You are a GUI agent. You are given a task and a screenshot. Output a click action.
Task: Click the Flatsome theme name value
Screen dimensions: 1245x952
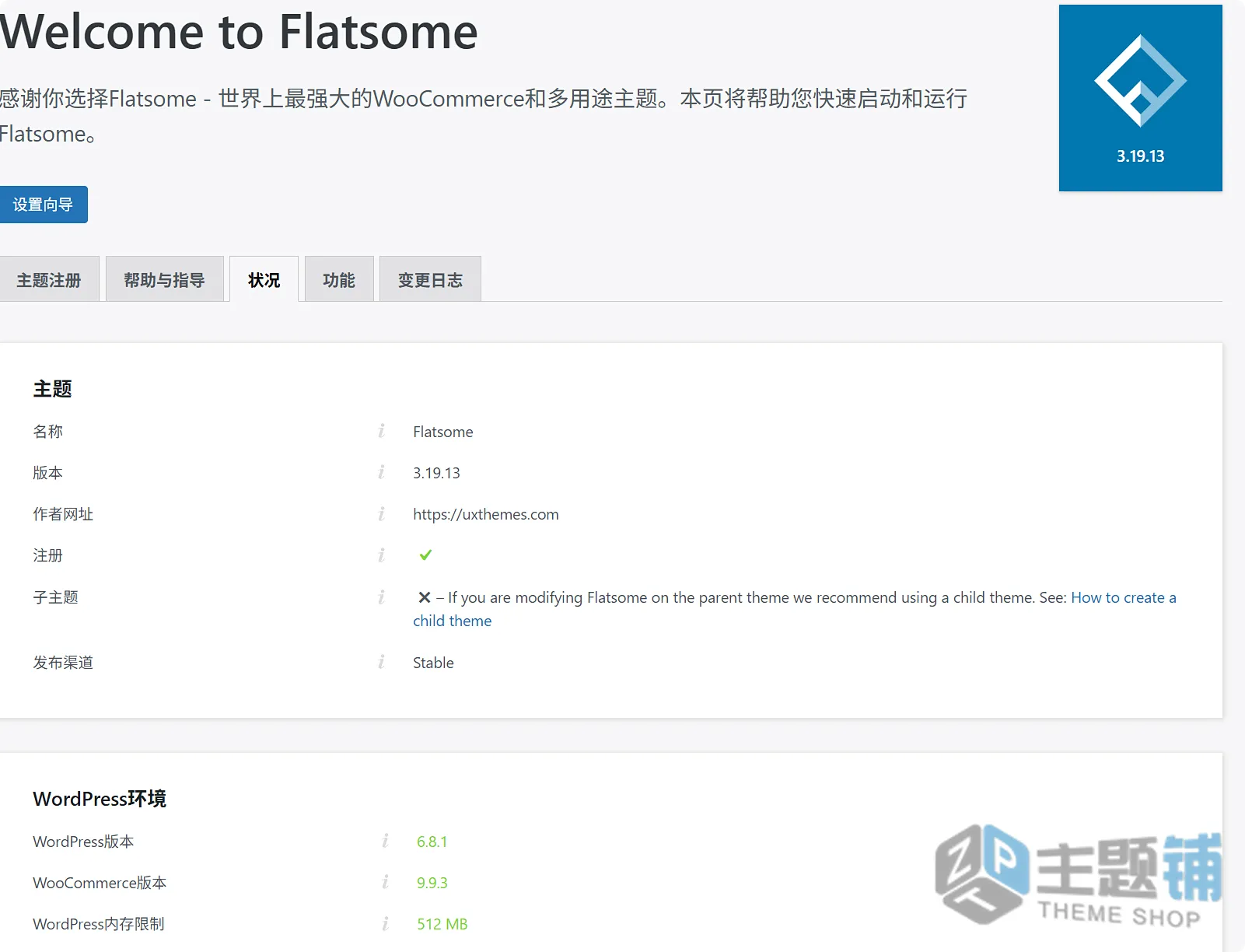click(x=442, y=432)
